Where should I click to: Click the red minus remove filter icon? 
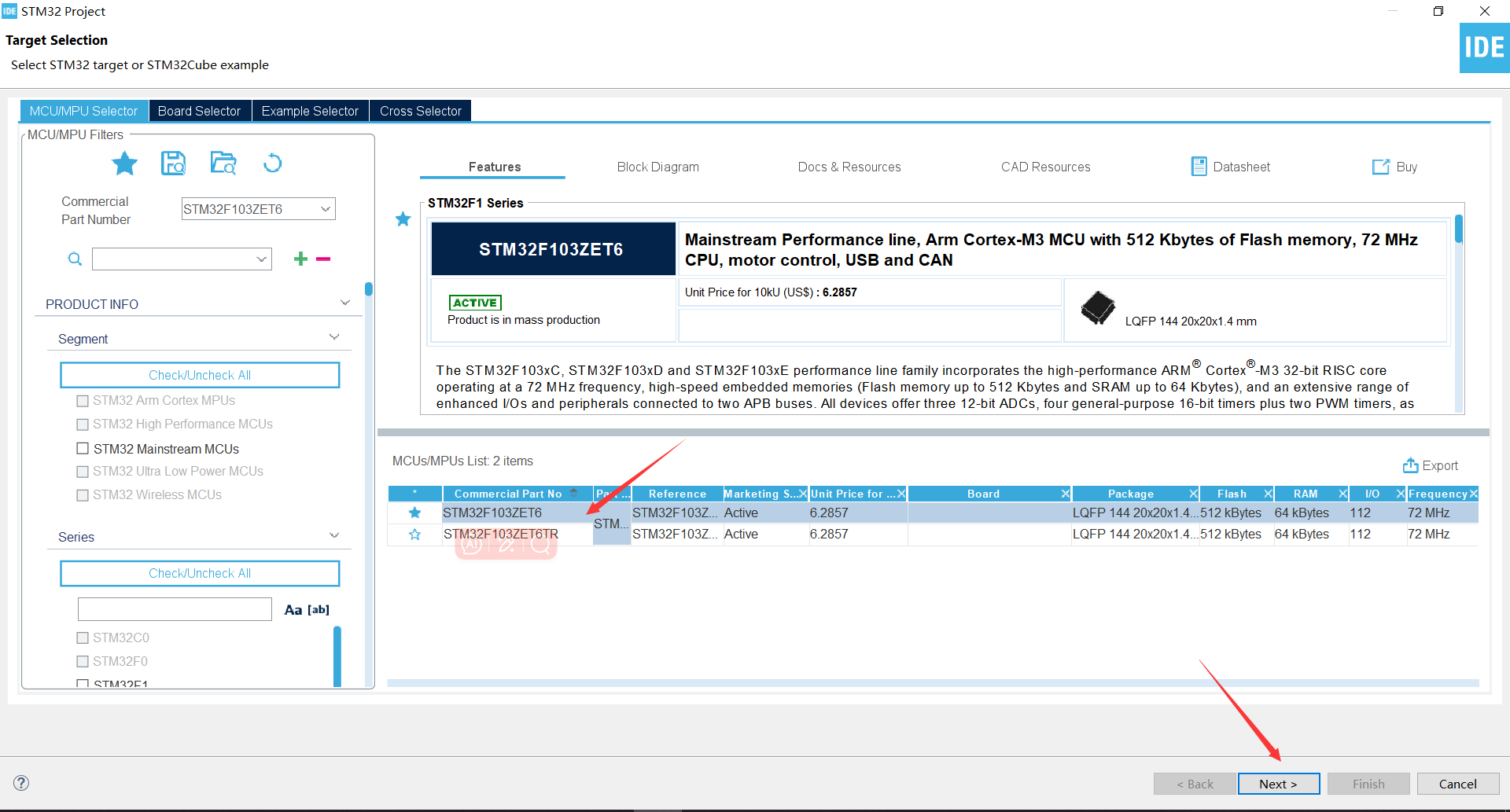click(x=323, y=259)
